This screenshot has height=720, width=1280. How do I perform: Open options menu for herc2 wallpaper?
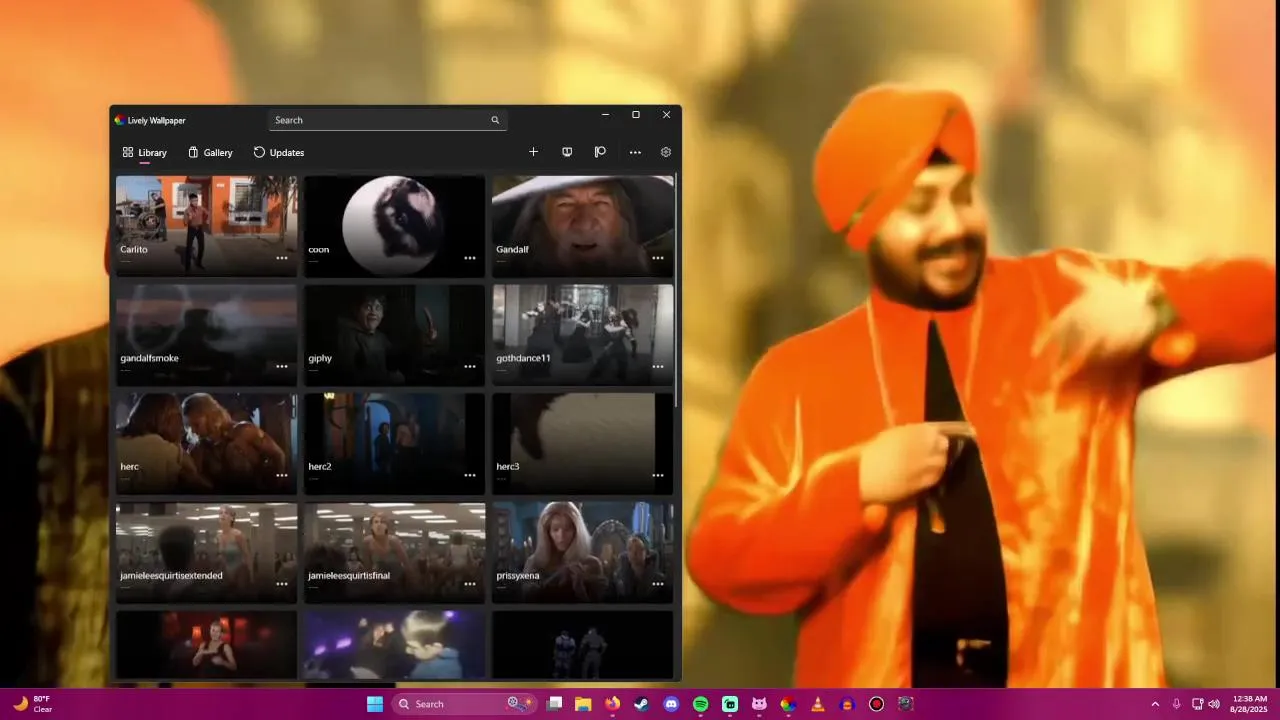[x=470, y=475]
